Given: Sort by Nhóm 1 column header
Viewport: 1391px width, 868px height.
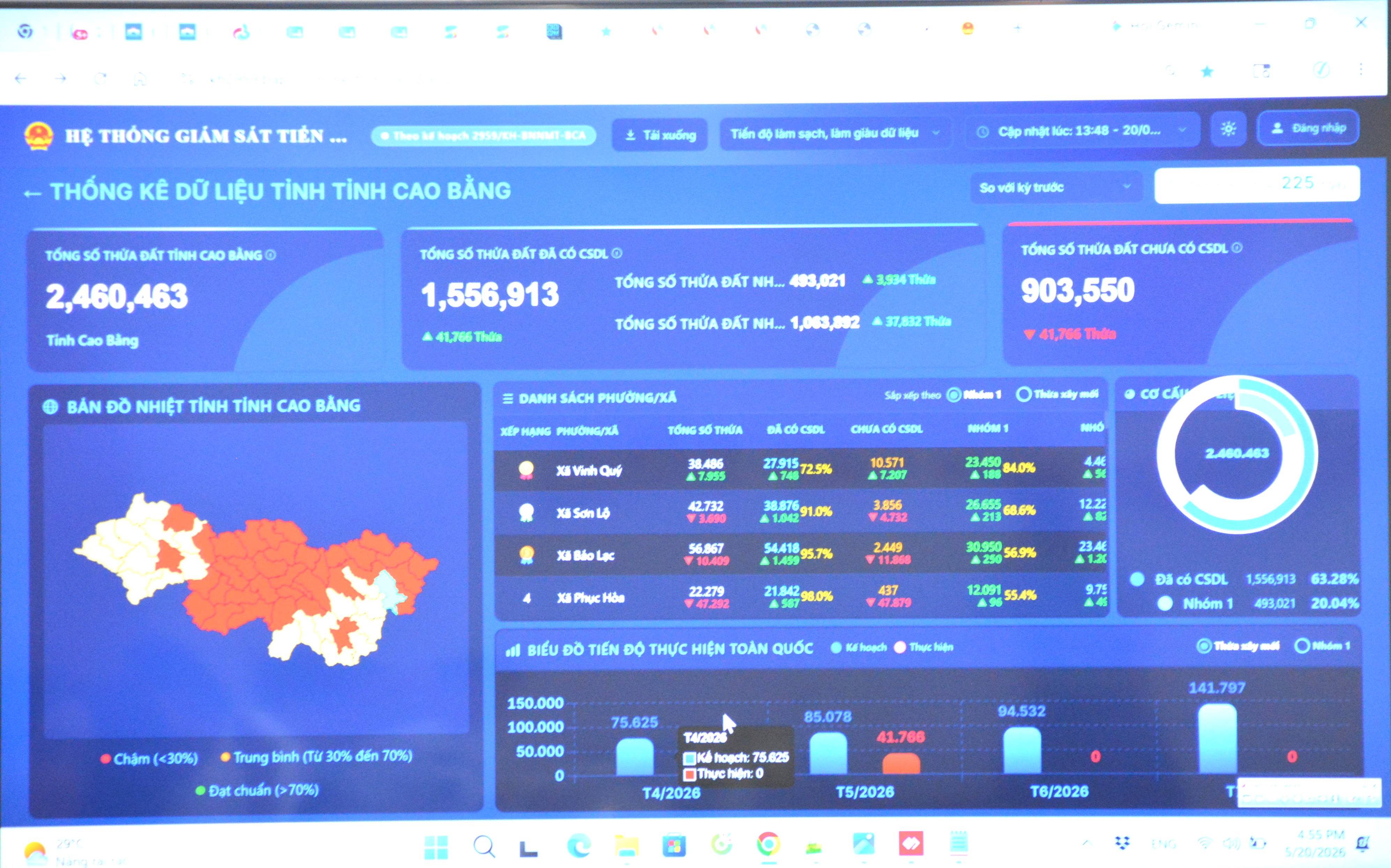Looking at the screenshot, I should tap(988, 428).
